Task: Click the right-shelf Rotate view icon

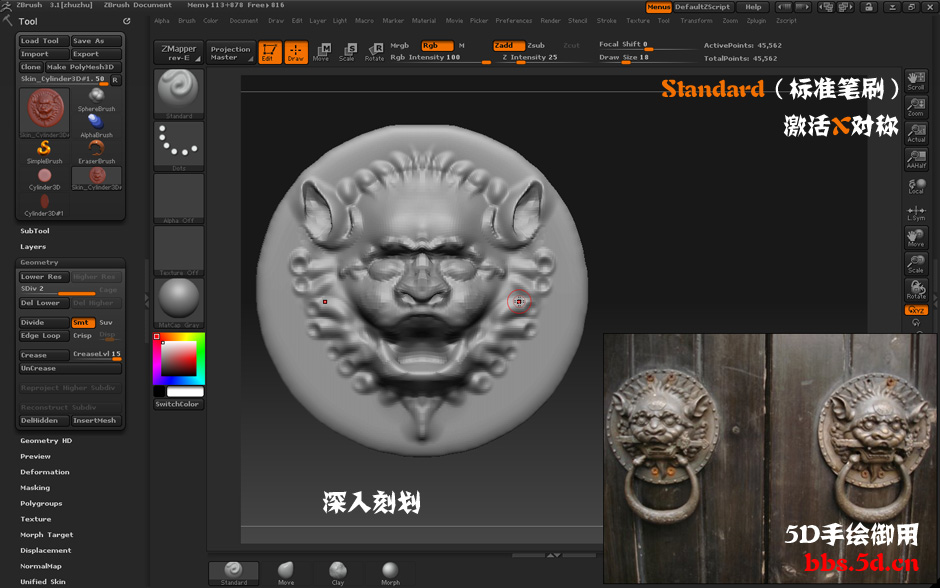Action: 916,290
